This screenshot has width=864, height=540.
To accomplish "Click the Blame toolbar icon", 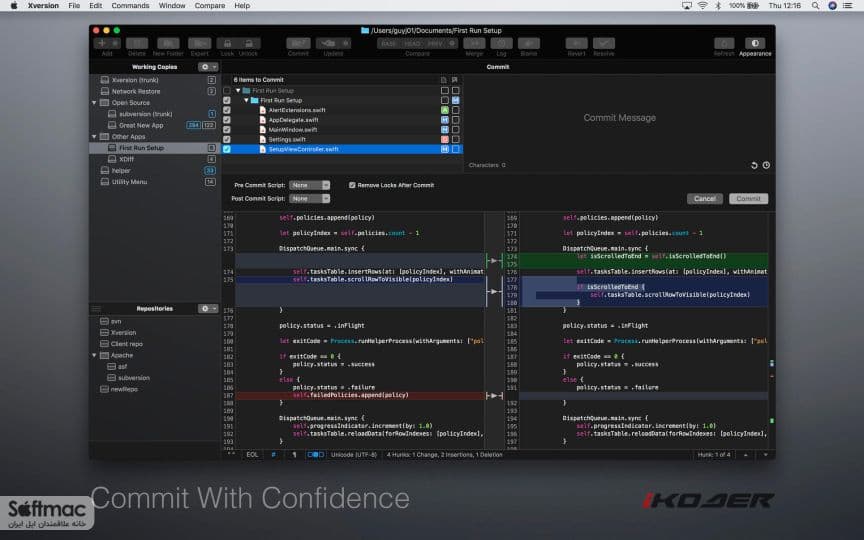I will pyautogui.click(x=528, y=44).
